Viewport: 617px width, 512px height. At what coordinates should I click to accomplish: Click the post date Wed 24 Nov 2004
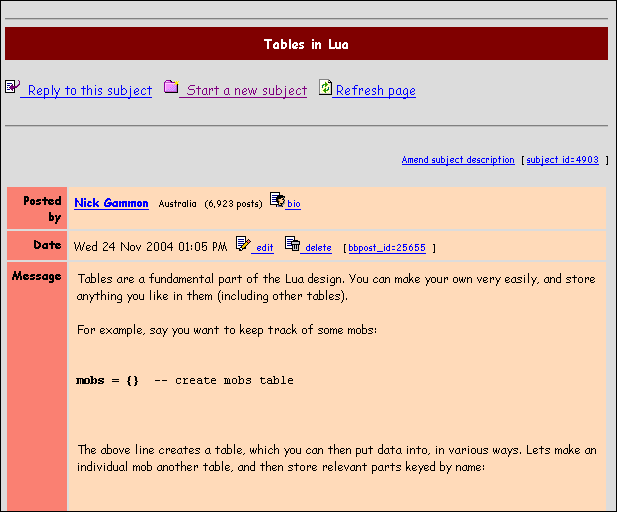click(x=150, y=247)
